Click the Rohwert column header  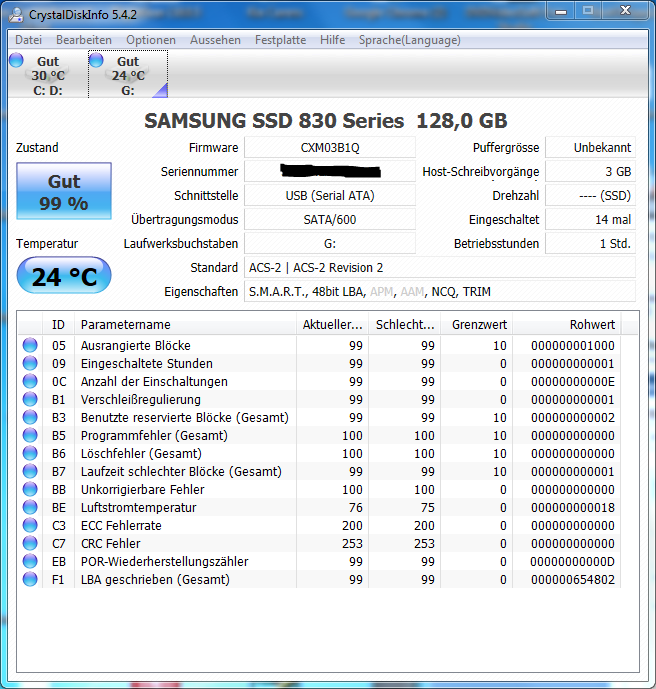[567, 325]
